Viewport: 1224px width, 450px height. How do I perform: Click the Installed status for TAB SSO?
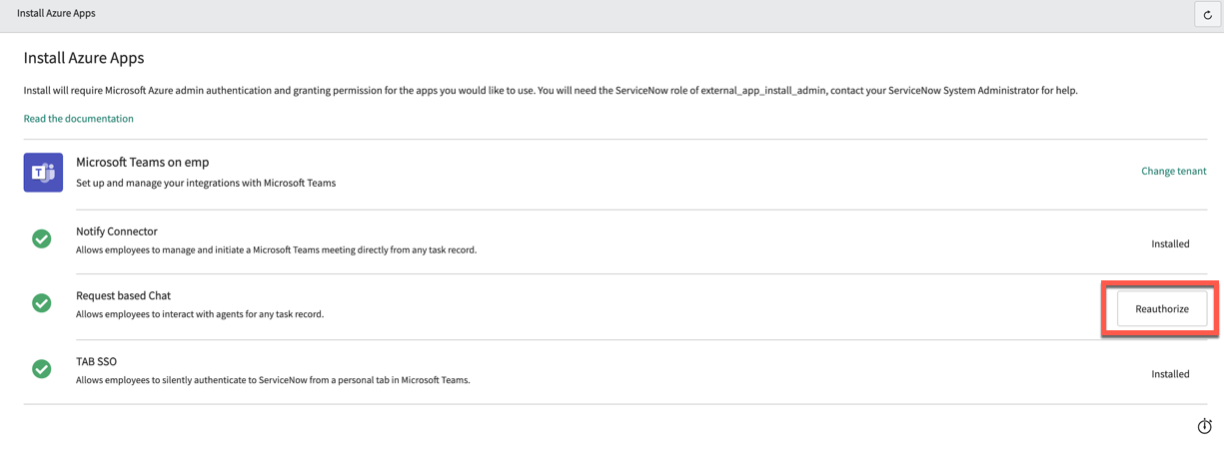(x=1170, y=374)
